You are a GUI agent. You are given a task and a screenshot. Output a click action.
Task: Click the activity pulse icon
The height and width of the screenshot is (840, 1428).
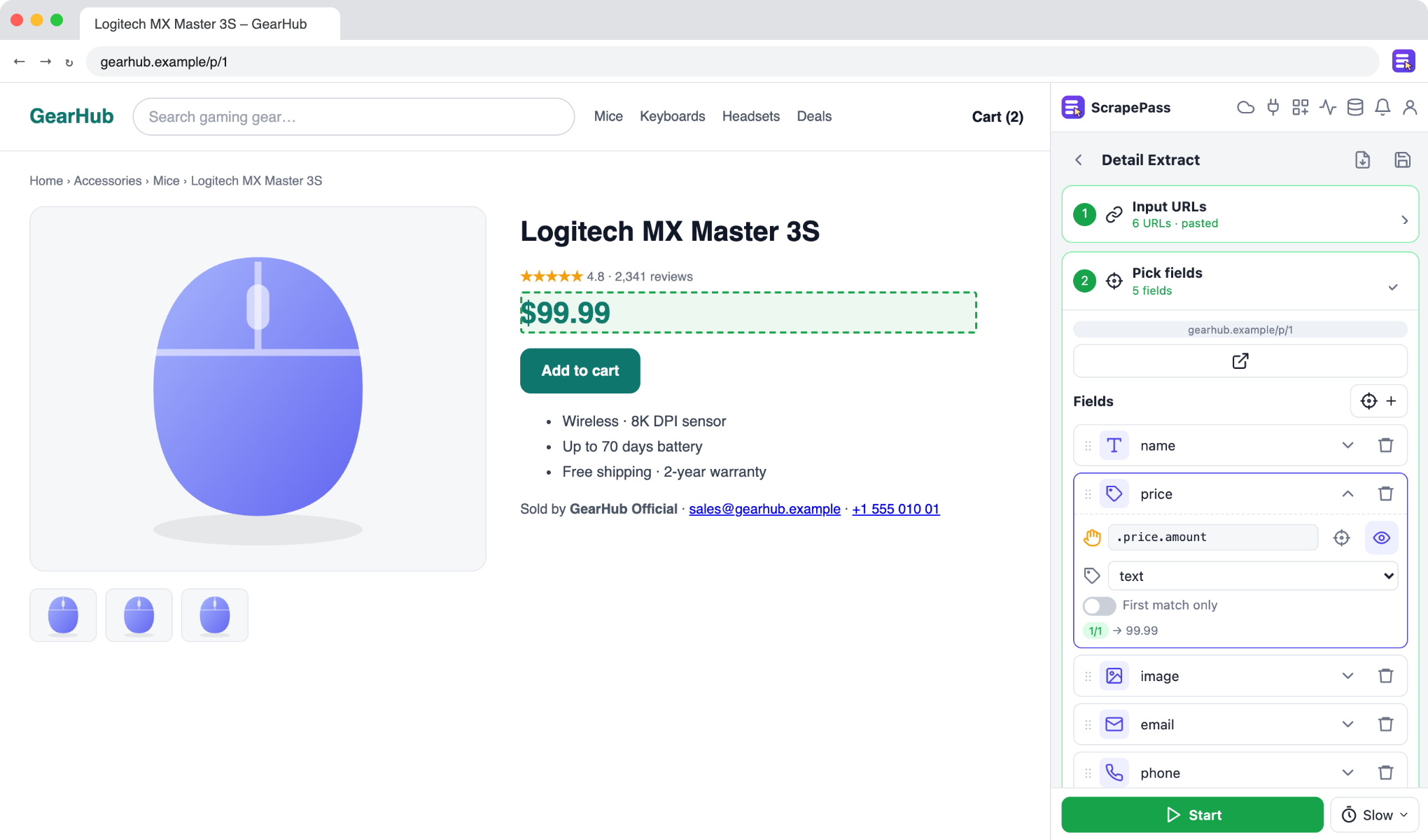[x=1328, y=107]
